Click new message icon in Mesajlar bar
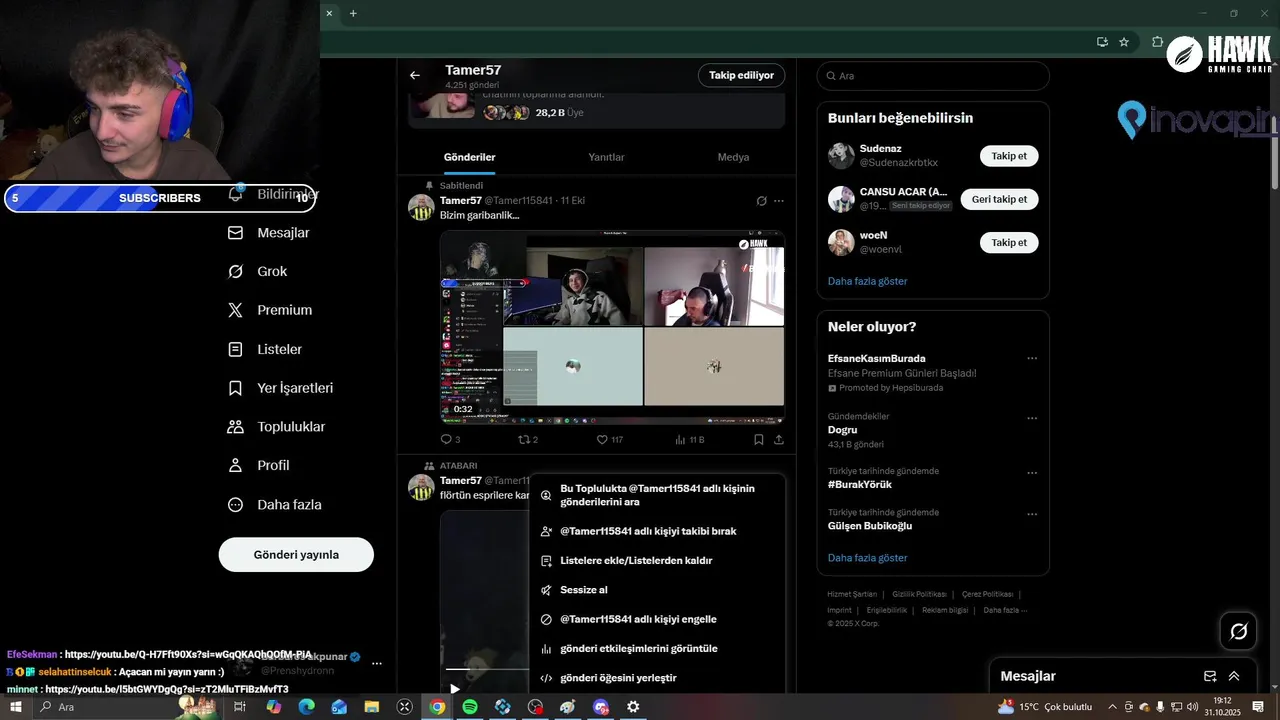Viewport: 1280px width, 720px height. (1209, 676)
